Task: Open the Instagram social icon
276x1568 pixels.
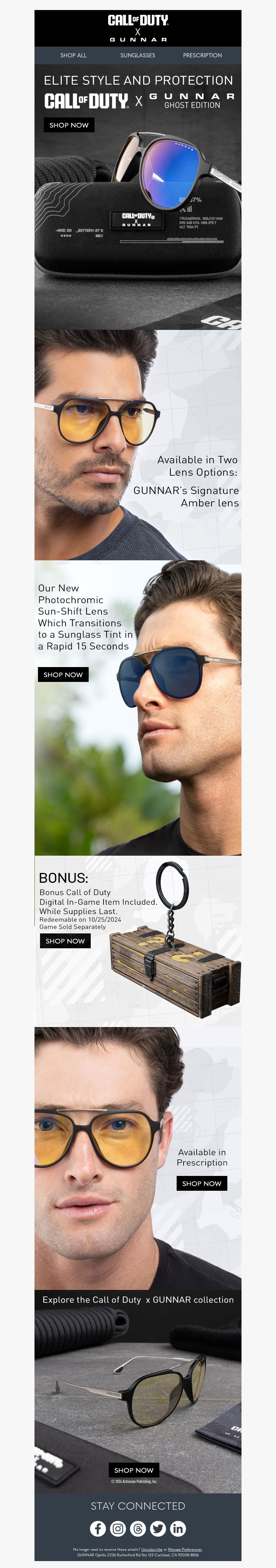Action: point(118,1528)
